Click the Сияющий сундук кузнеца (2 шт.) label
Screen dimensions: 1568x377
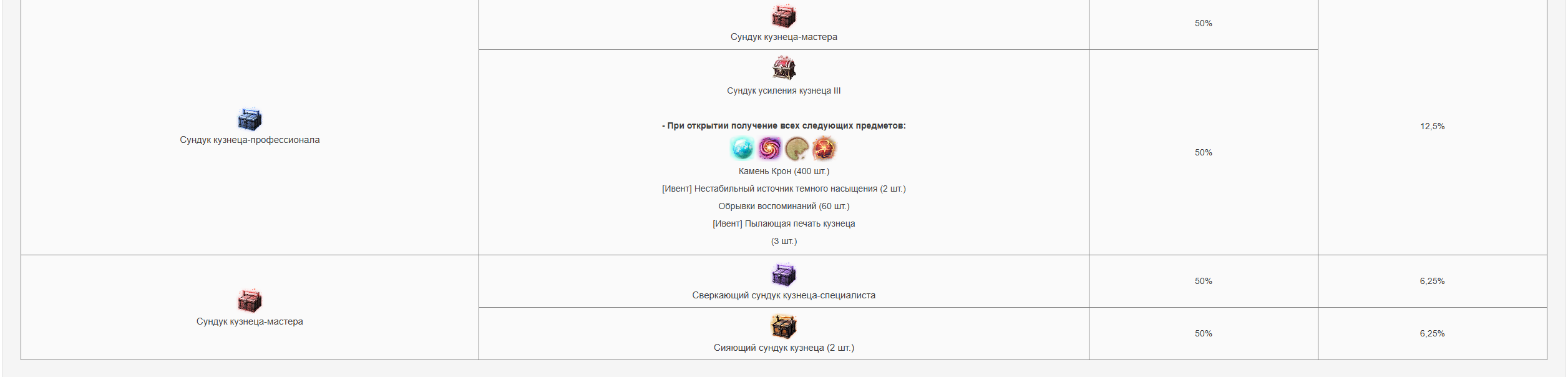coord(784,348)
